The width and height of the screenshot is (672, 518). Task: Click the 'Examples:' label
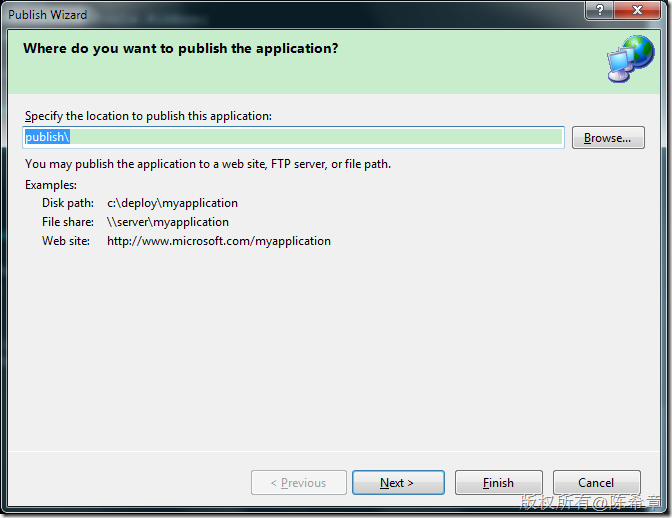click(x=51, y=185)
